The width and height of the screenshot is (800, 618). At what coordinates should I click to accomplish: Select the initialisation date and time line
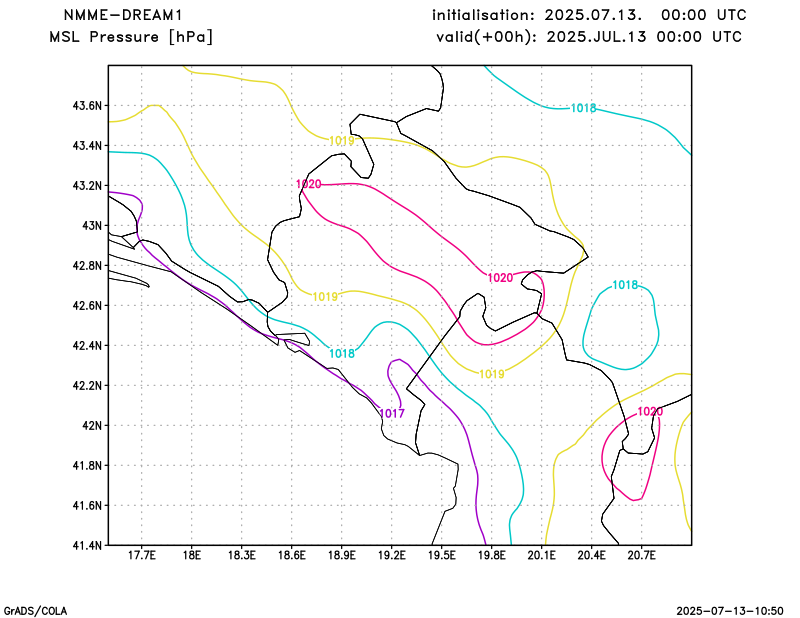point(589,15)
